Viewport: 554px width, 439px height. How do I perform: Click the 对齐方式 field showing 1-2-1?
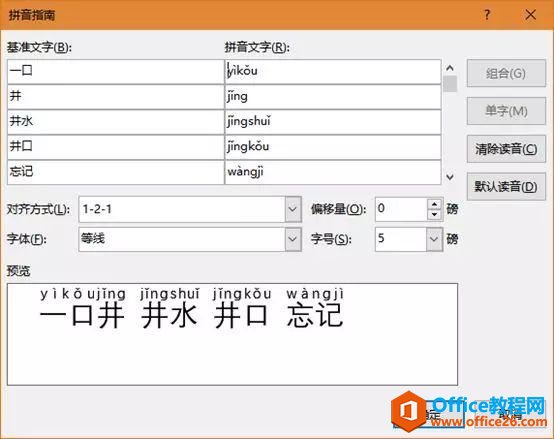pyautogui.click(x=182, y=209)
